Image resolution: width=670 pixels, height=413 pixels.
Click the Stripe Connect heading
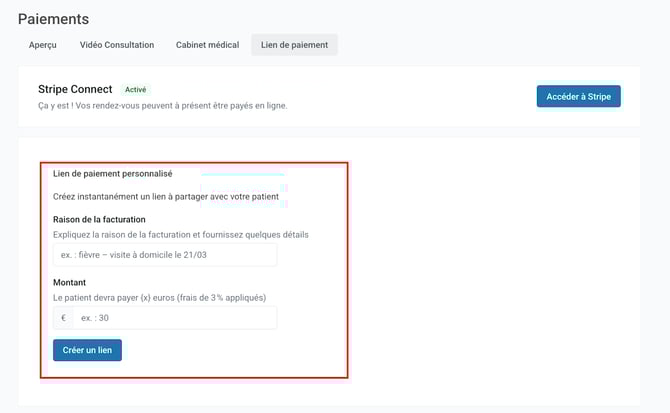pyautogui.click(x=74, y=89)
